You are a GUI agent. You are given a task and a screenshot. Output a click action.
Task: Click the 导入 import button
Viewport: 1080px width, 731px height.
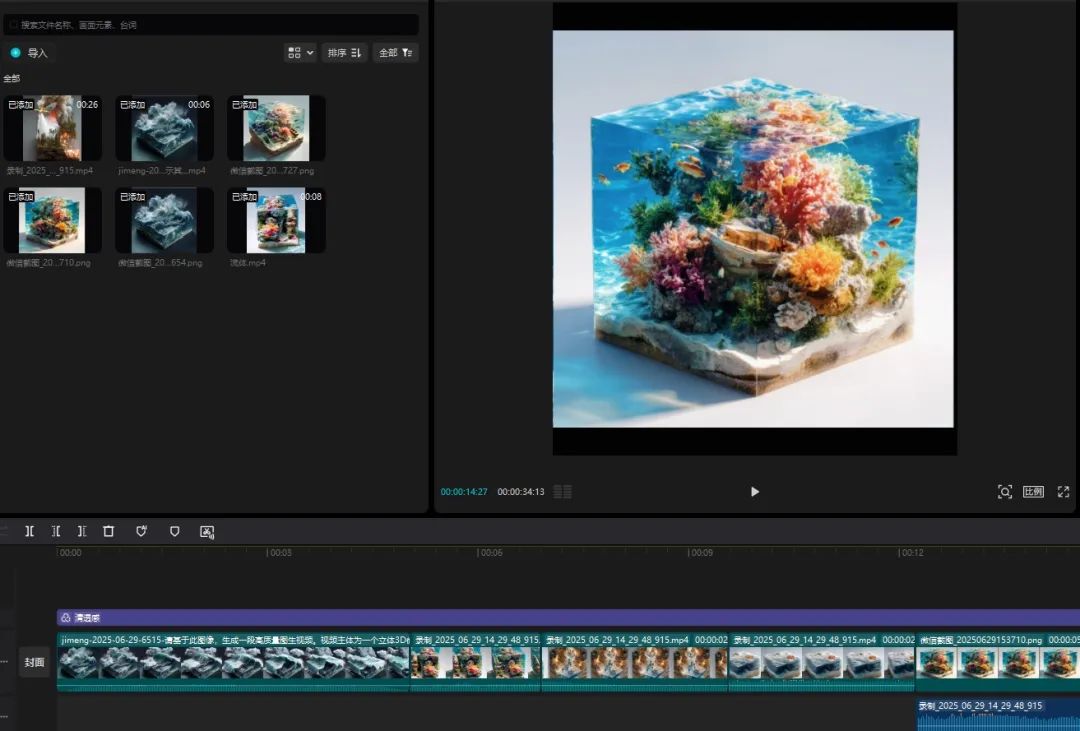pos(30,53)
